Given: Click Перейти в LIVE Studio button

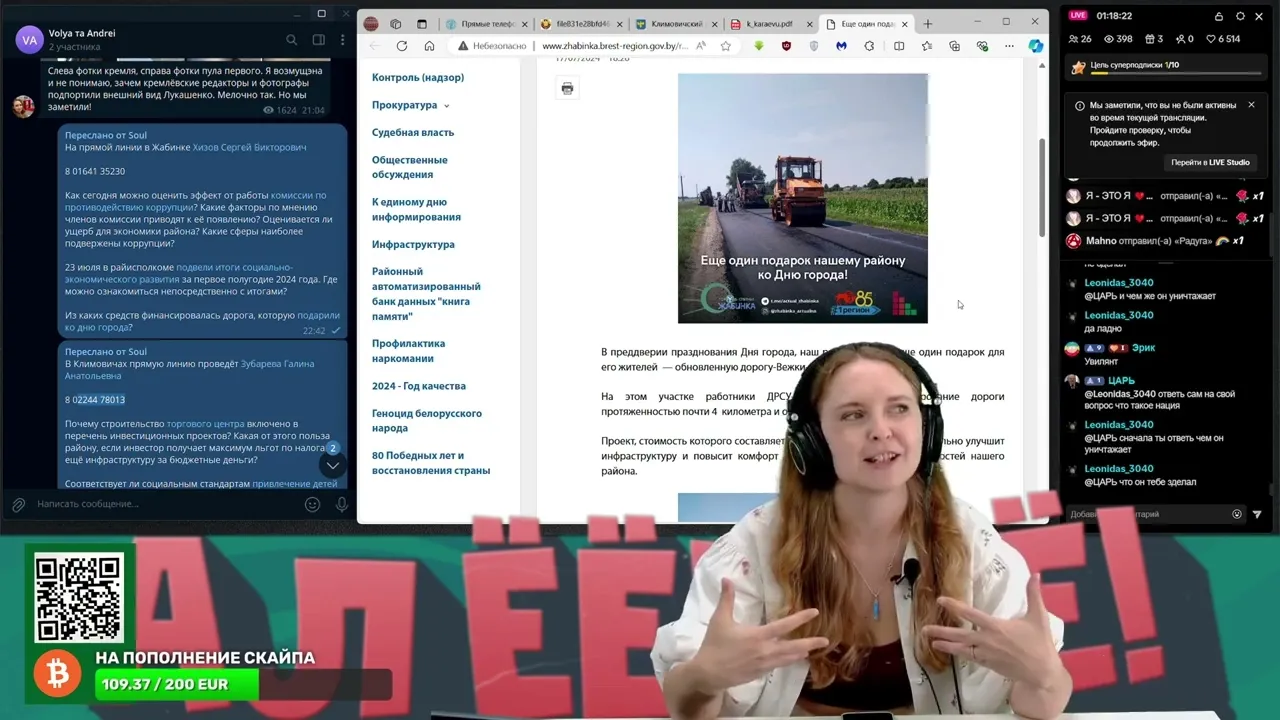Looking at the screenshot, I should pyautogui.click(x=1210, y=162).
